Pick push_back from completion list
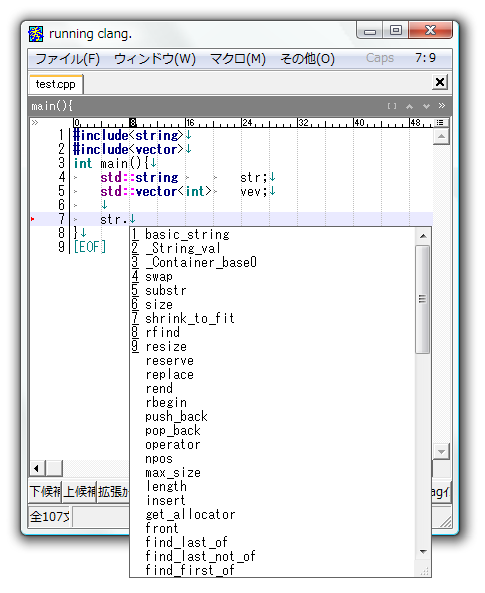 coord(176,416)
